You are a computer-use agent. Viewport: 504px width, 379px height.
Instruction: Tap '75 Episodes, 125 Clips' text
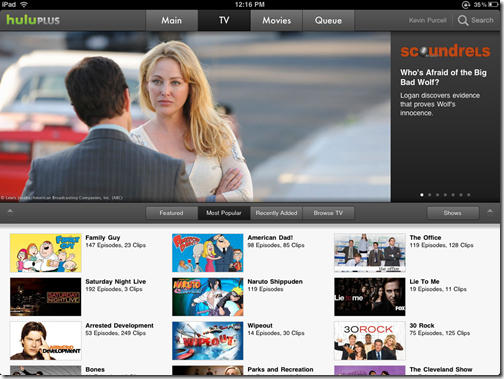(440, 333)
